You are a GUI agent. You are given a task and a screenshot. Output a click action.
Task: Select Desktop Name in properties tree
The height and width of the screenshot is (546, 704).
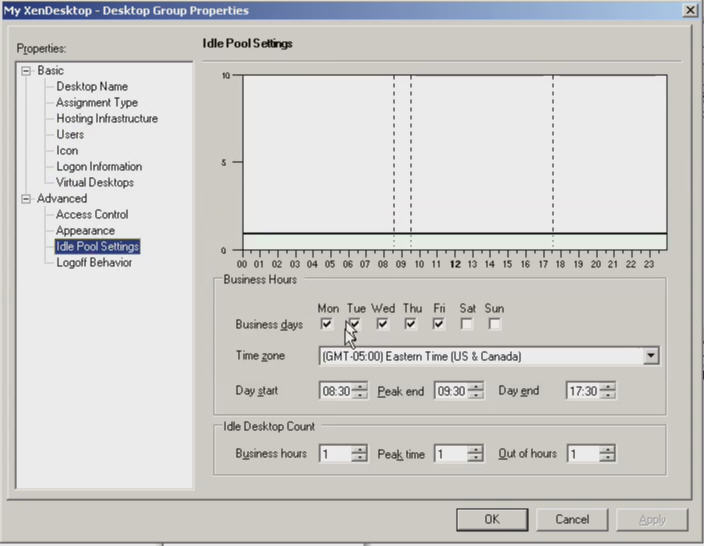coord(91,87)
